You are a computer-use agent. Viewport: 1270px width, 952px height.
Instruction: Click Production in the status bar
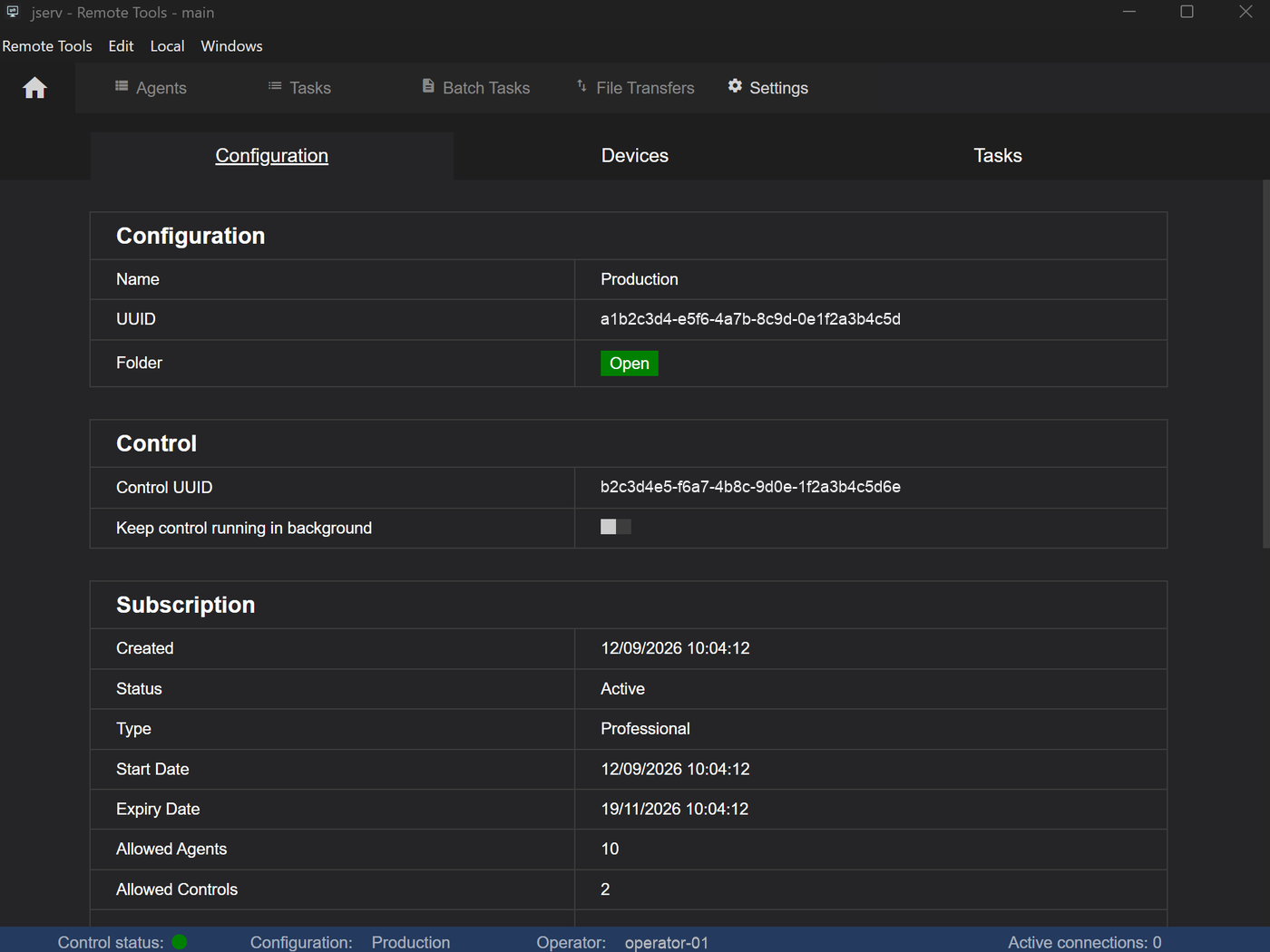411,943
